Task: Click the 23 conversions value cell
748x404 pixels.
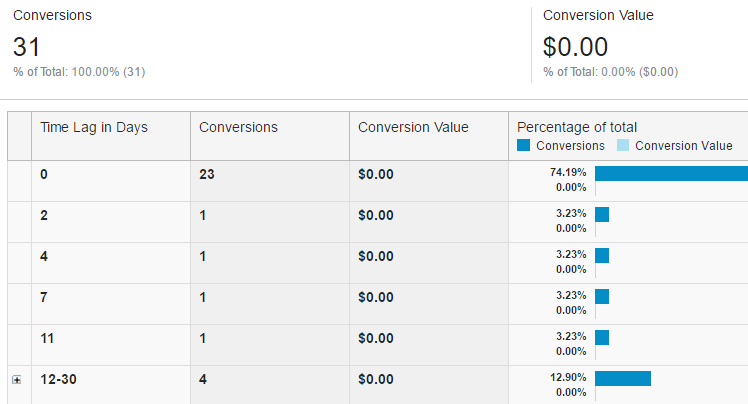Action: [207, 173]
